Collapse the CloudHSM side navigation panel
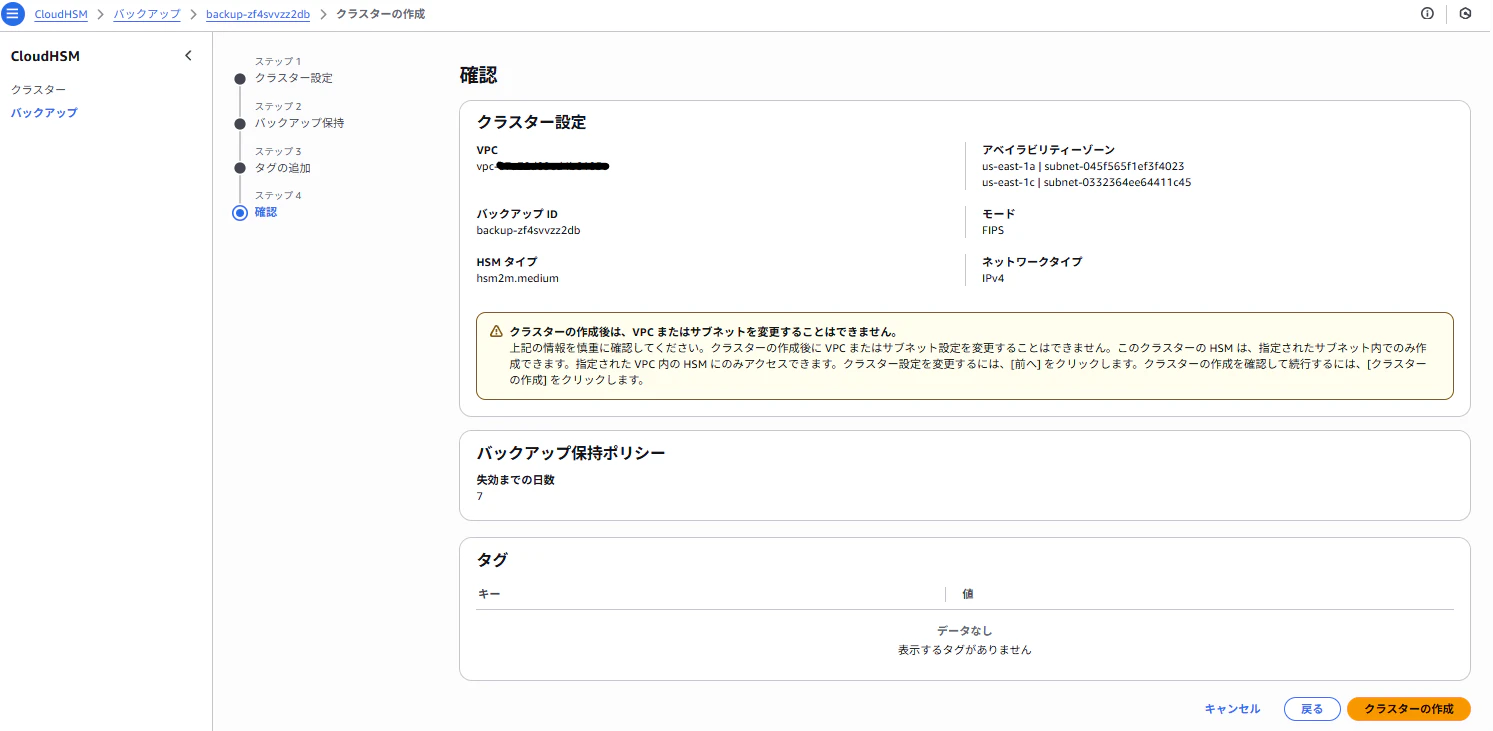Viewport: 1493px width, 731px height. coord(188,56)
